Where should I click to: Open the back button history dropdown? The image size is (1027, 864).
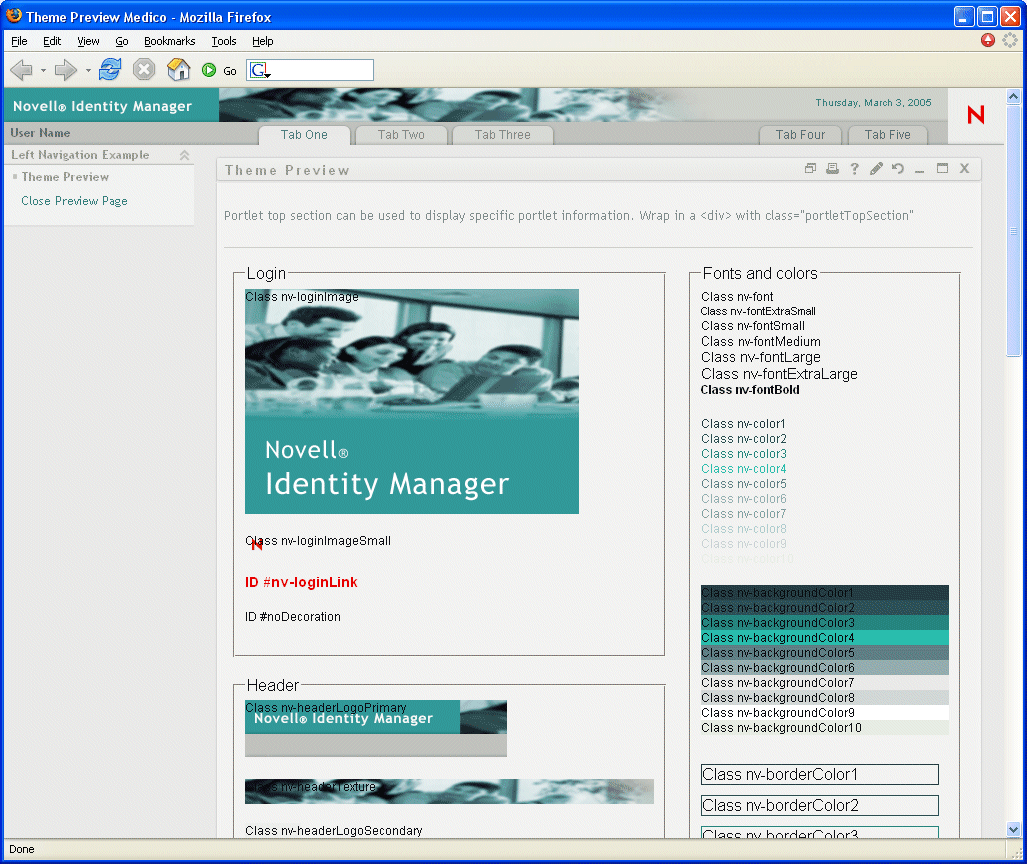click(x=43, y=71)
